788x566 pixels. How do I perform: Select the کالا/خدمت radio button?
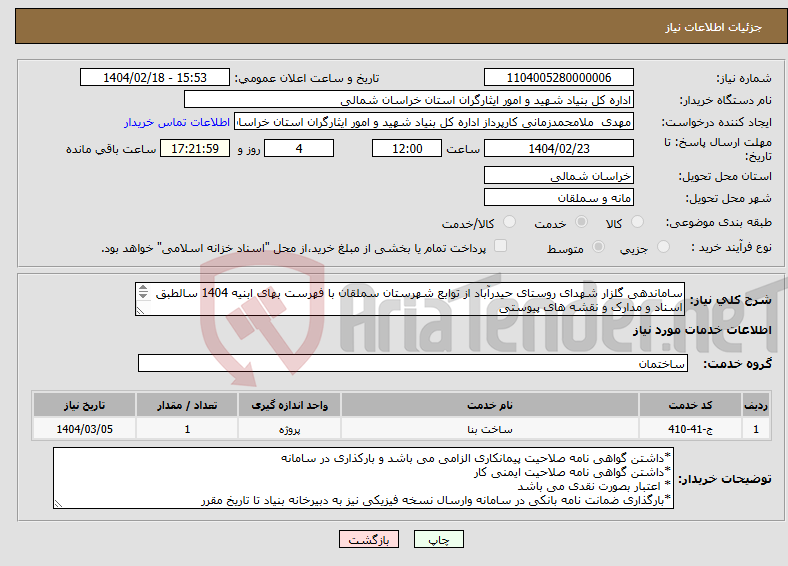coord(509,222)
